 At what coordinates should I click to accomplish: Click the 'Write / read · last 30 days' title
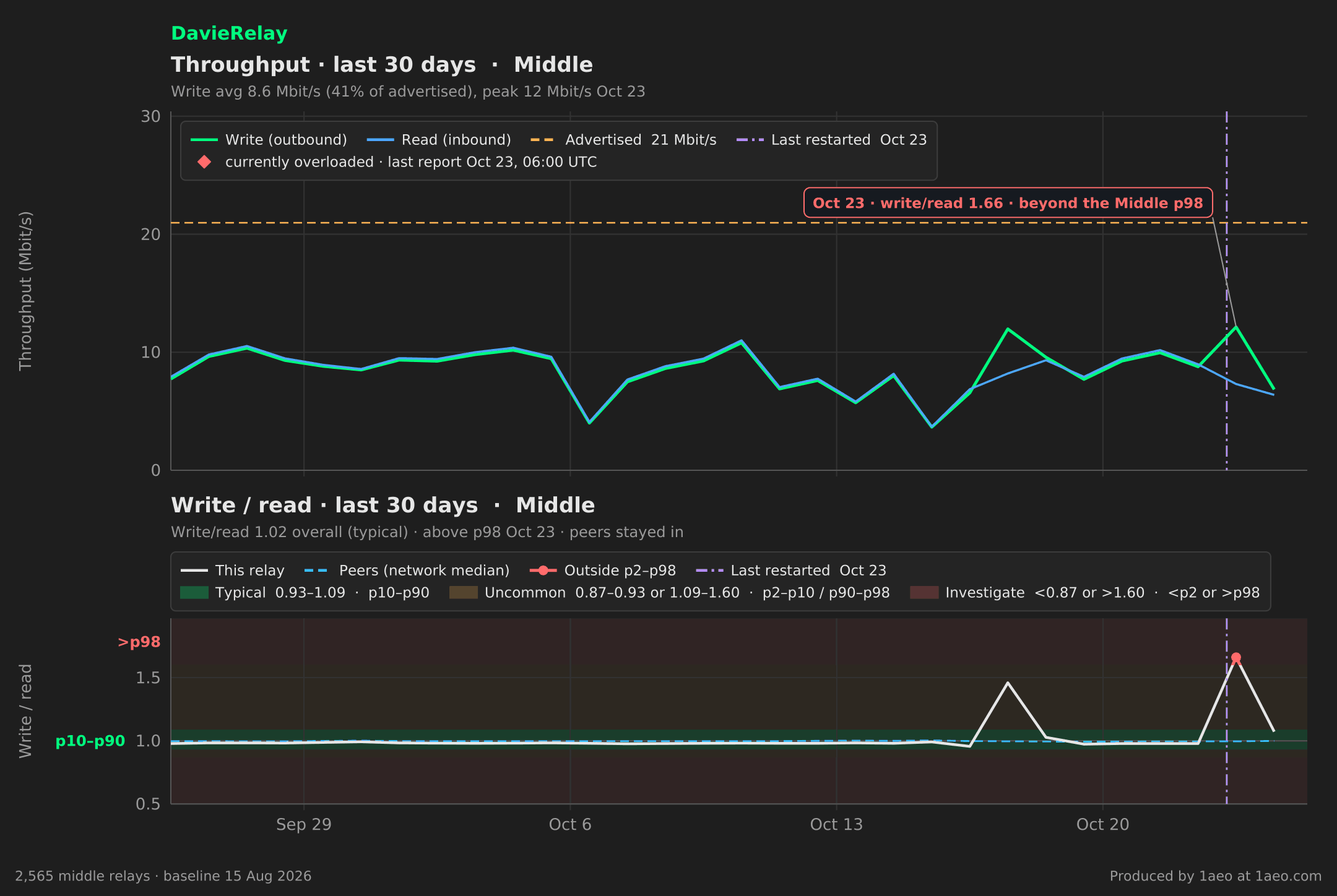pos(383,506)
